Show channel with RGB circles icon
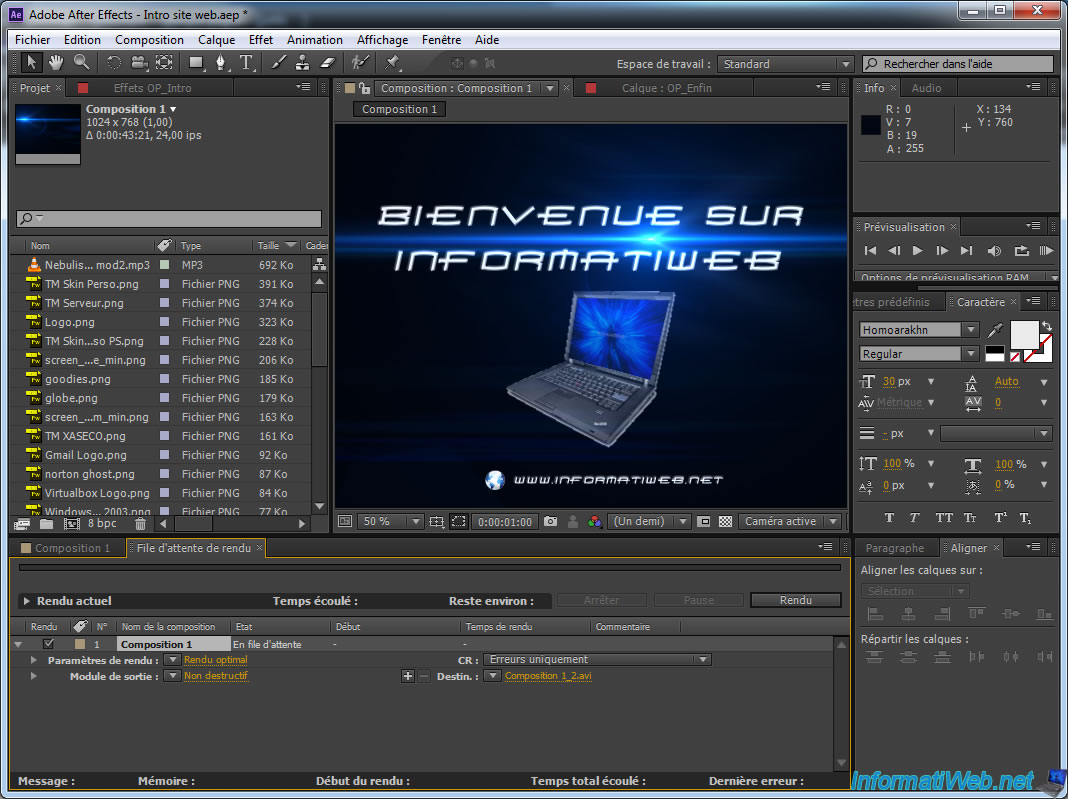Image resolution: width=1068 pixels, height=799 pixels. [595, 522]
